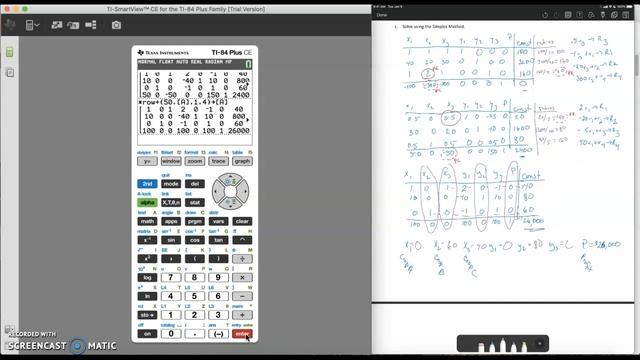Click the number 2 key
This screenshot has height=360, width=640.
[195, 315]
